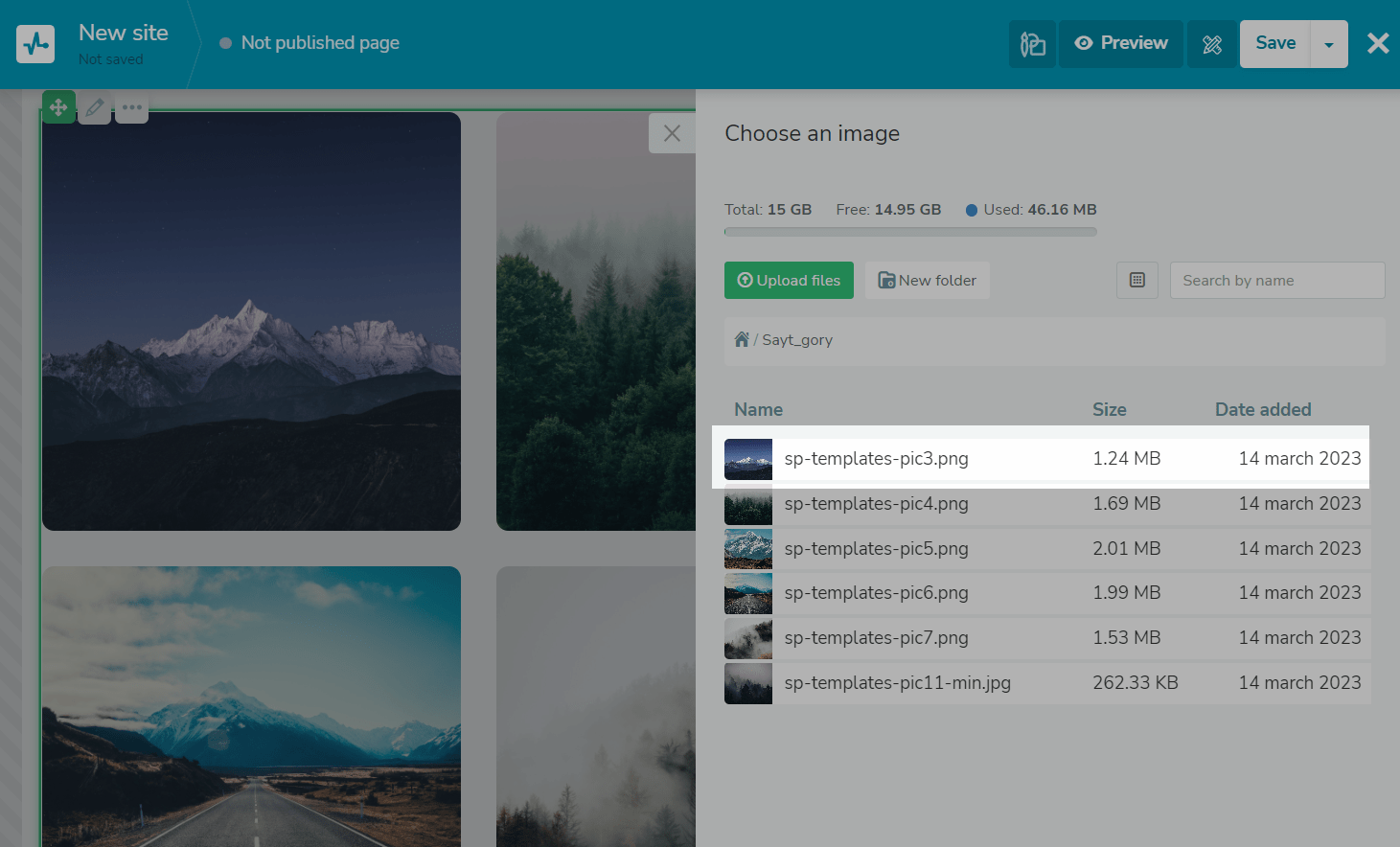The image size is (1400, 847).
Task: Choose sp-templates-pic5.png from the list
Action: click(x=876, y=549)
